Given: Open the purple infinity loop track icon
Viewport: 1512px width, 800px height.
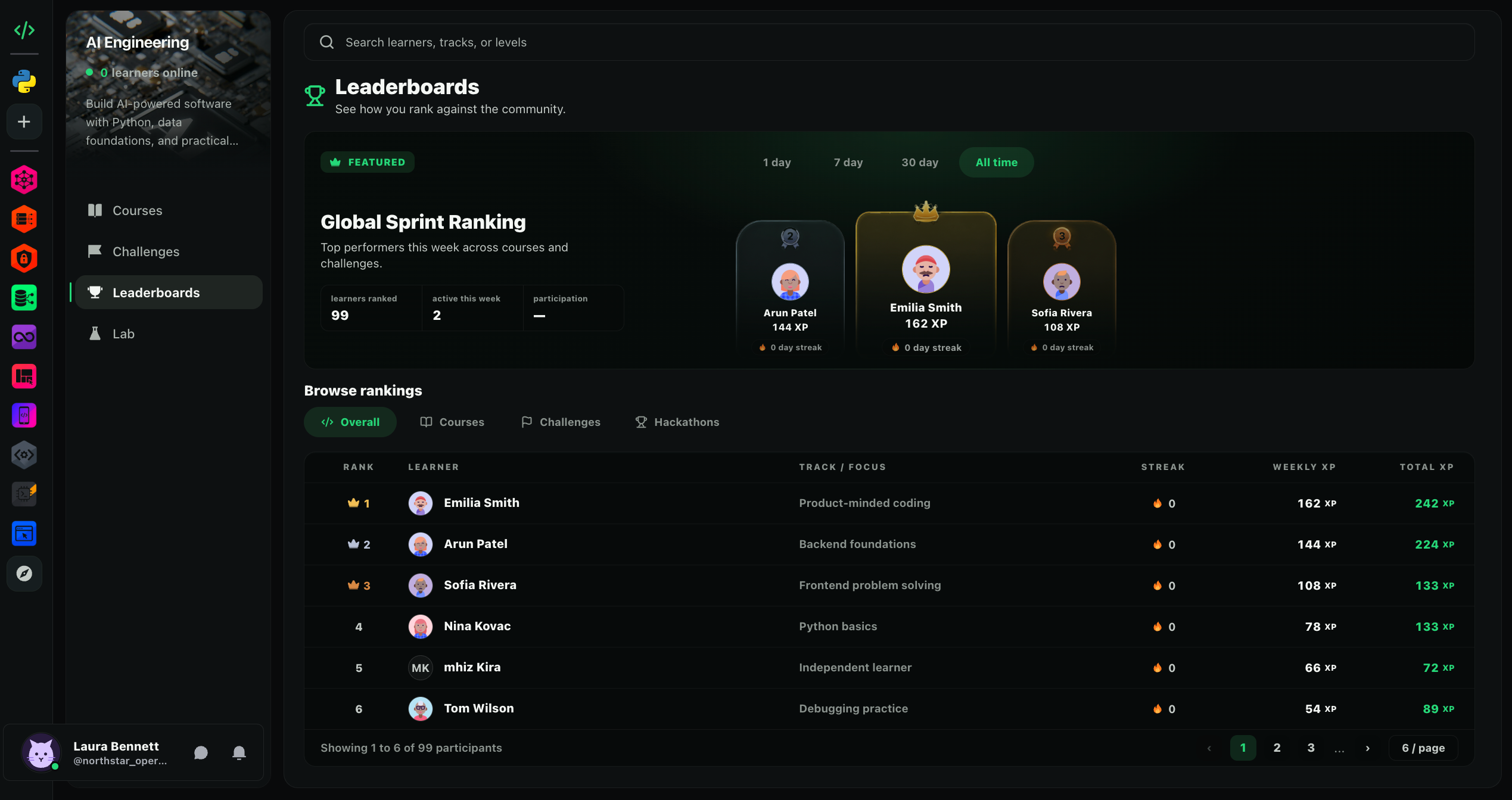Looking at the screenshot, I should pyautogui.click(x=24, y=337).
